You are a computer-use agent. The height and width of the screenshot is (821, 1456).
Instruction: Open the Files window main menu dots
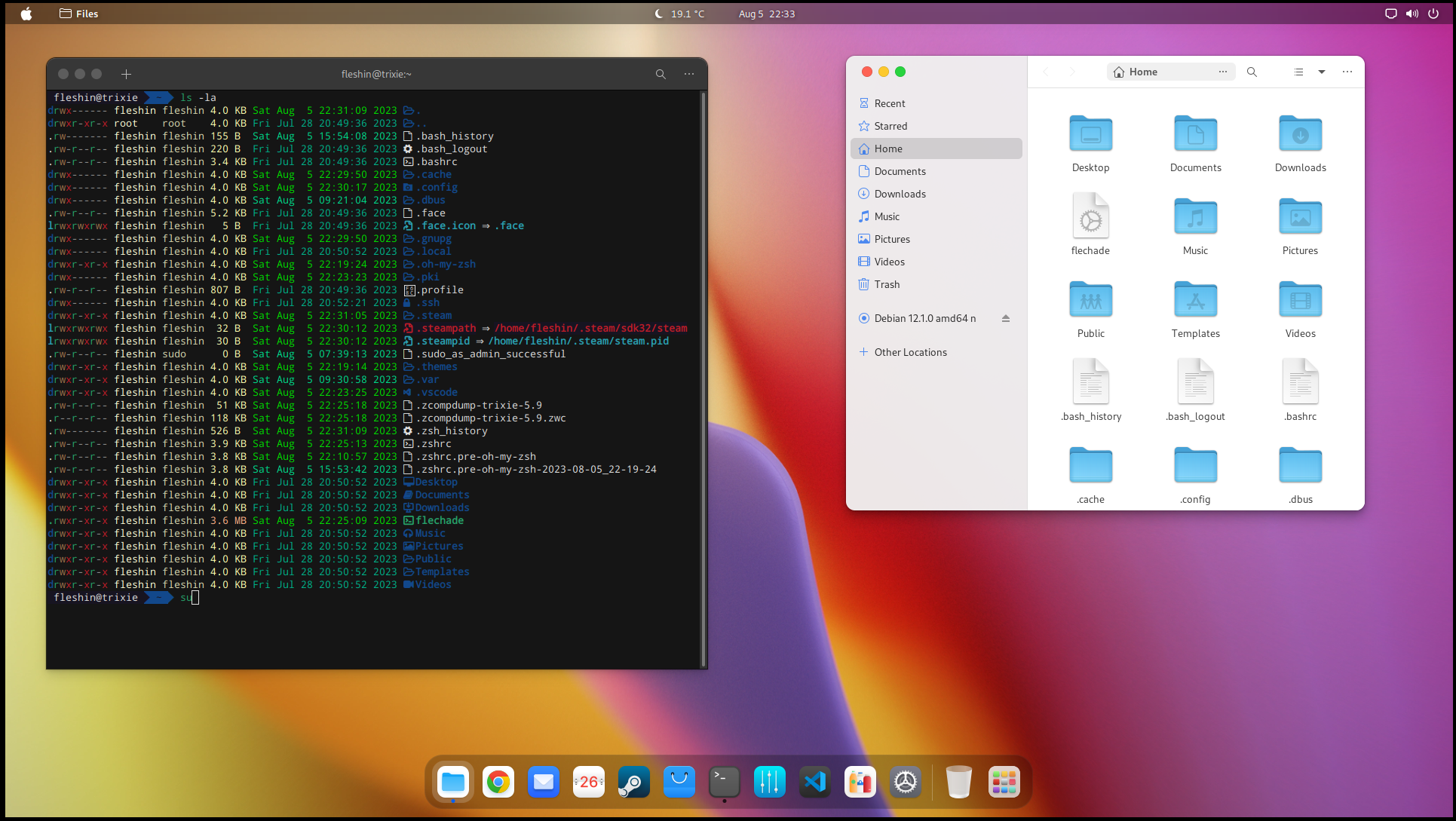click(1347, 72)
